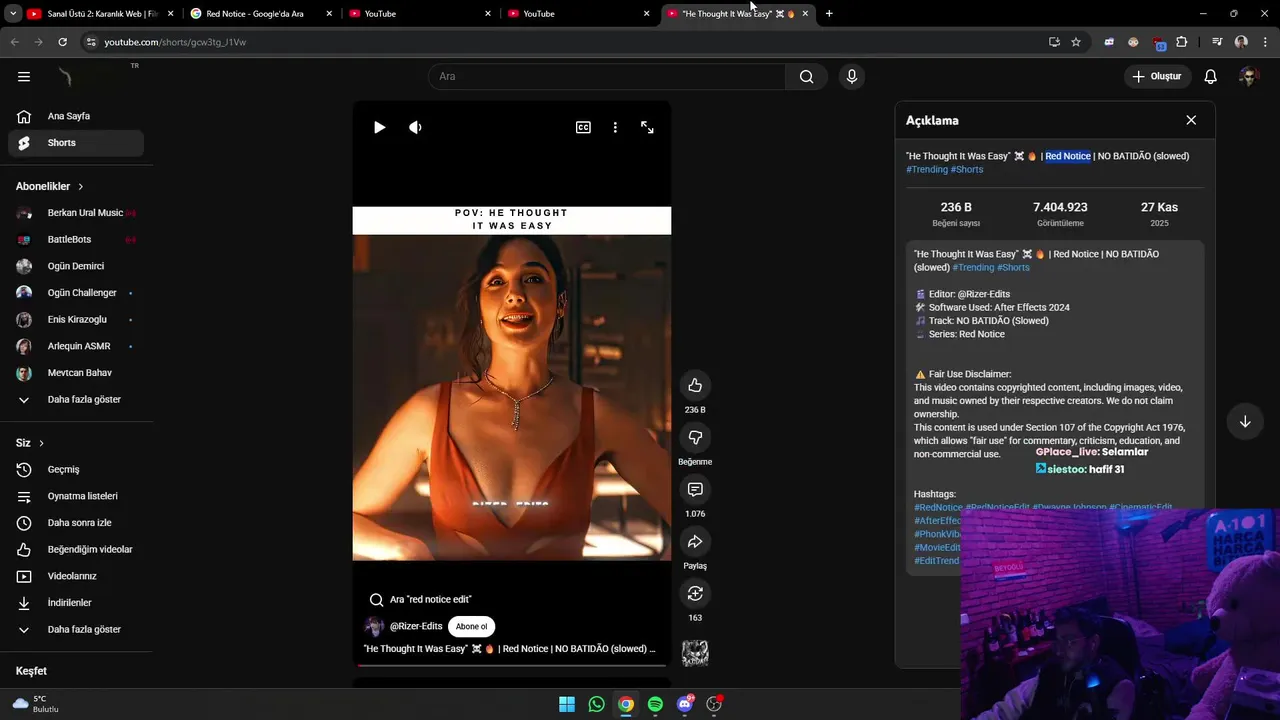Open Shorts in the sidebar
The width and height of the screenshot is (1280, 720).
point(76,143)
